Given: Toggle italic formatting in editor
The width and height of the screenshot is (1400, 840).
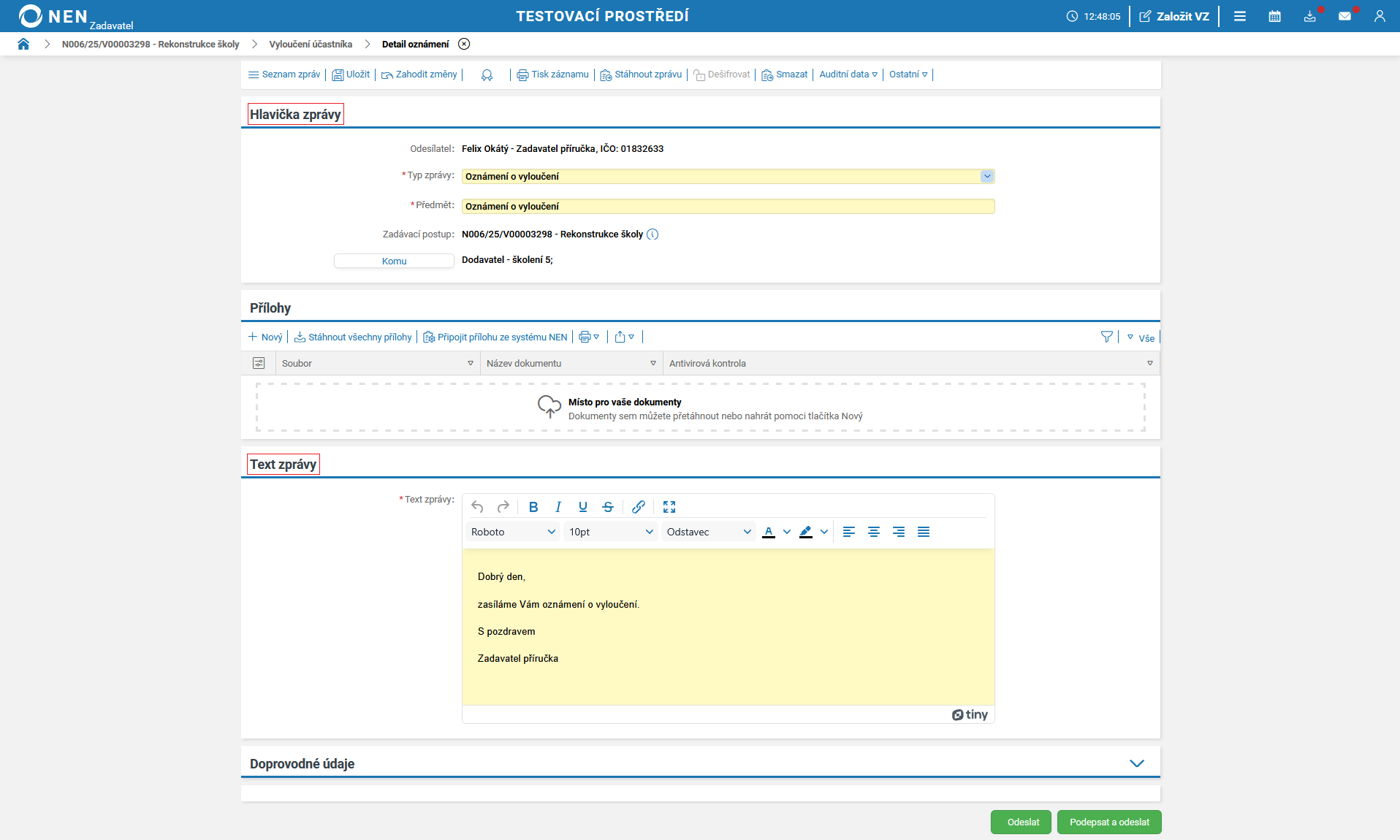Looking at the screenshot, I should [x=558, y=507].
